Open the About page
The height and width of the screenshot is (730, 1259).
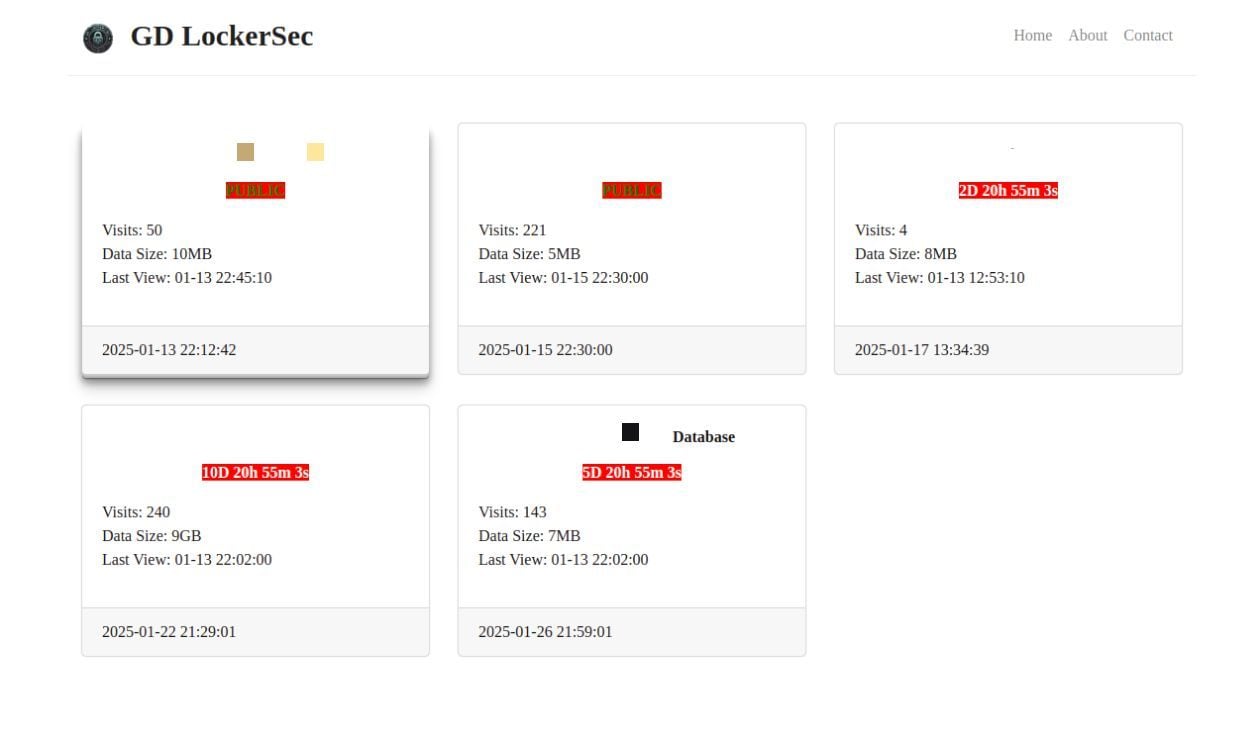point(1087,35)
